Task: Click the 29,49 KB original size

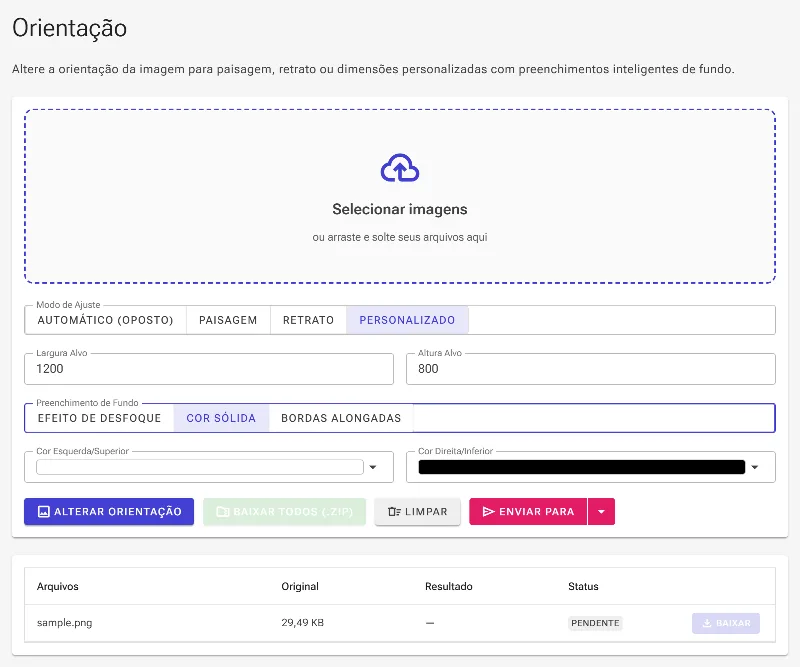Action: (302, 623)
